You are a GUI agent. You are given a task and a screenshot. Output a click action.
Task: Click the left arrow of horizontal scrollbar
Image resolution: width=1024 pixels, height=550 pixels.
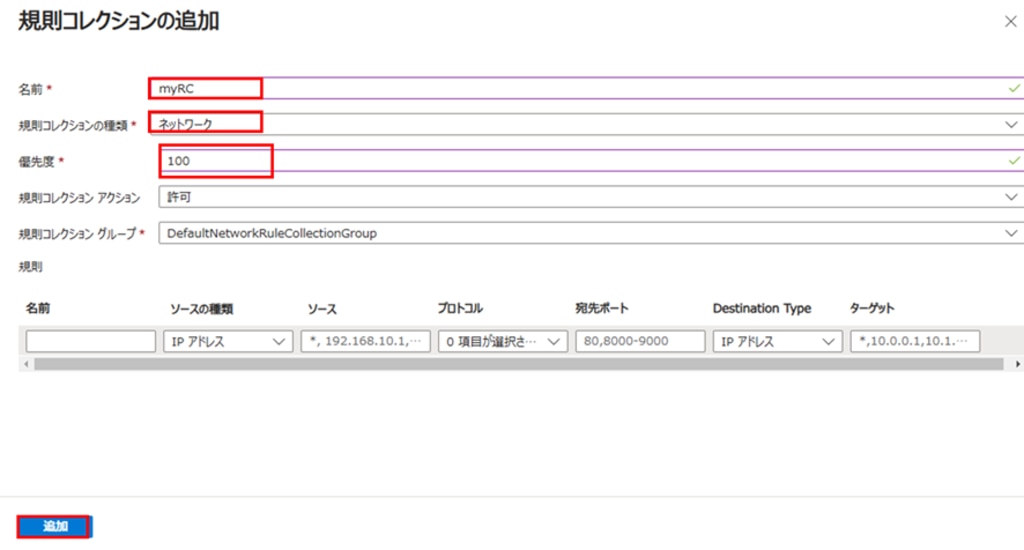[26, 364]
